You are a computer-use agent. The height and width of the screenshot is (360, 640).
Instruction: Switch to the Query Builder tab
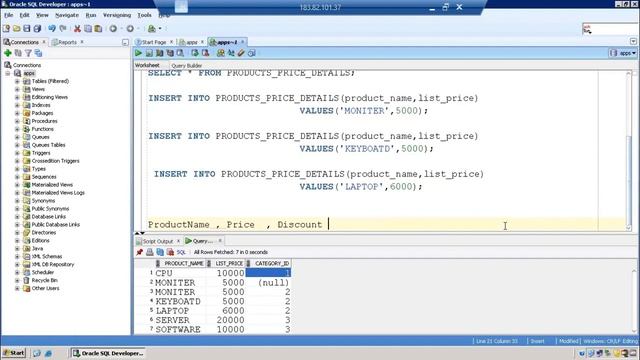[187, 65]
